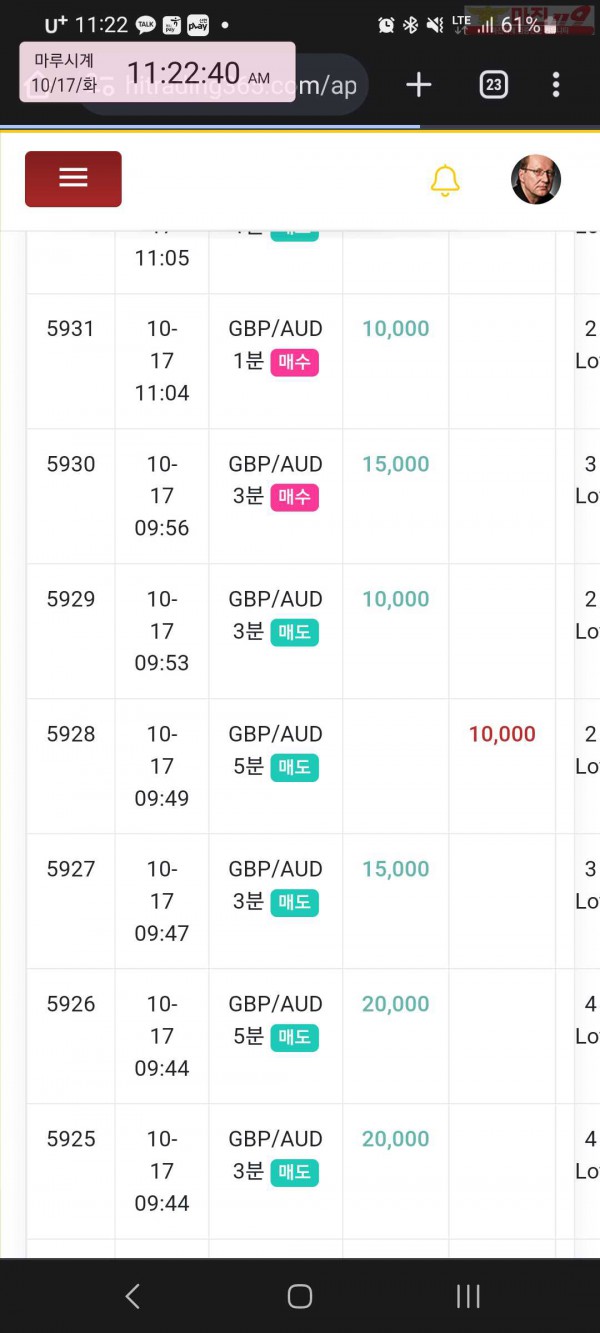600x1333 pixels.
Task: Open the tab switcher showing 23 tabs
Action: click(493, 85)
